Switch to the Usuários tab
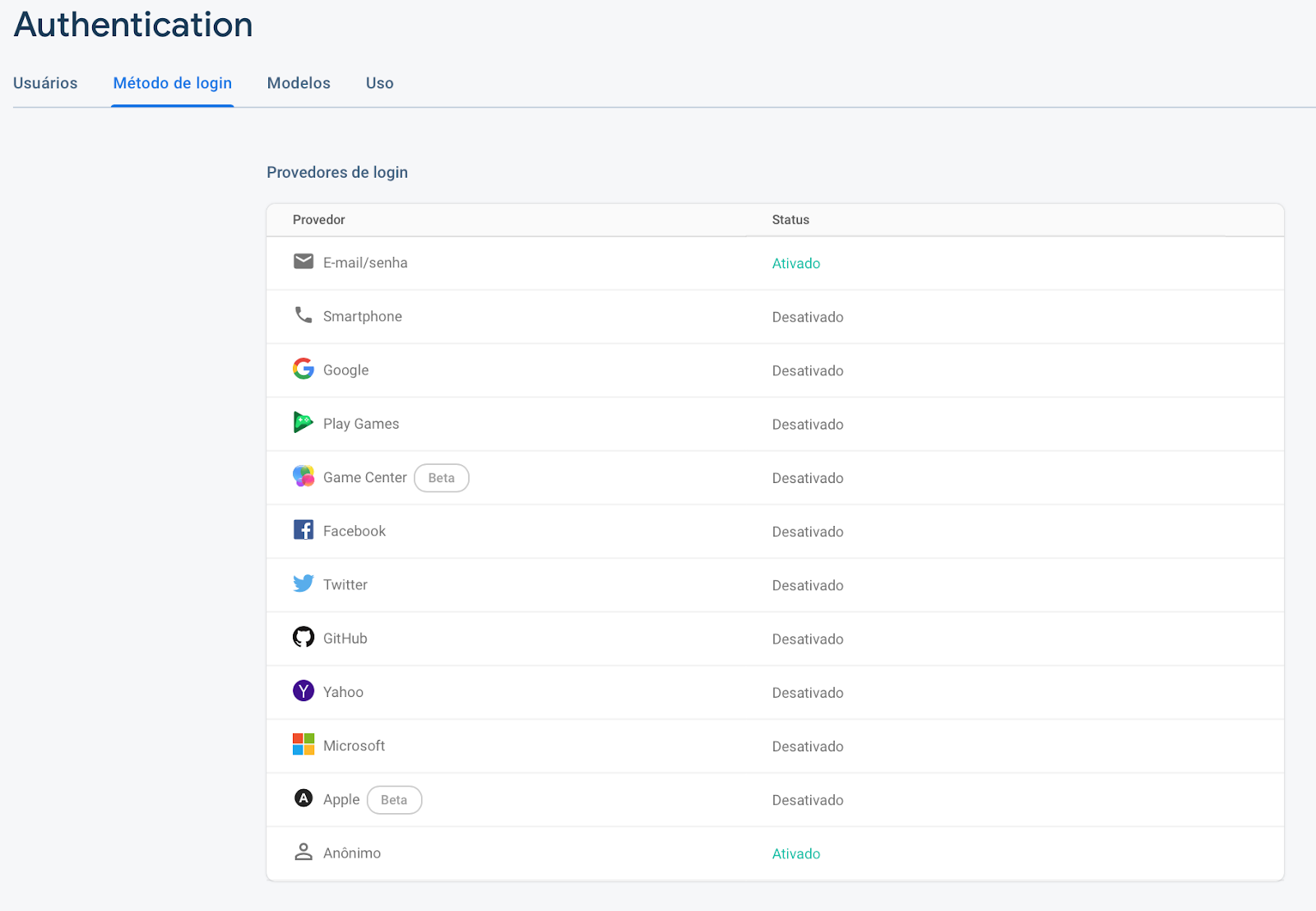Image resolution: width=1316 pixels, height=911 pixels. click(x=45, y=83)
